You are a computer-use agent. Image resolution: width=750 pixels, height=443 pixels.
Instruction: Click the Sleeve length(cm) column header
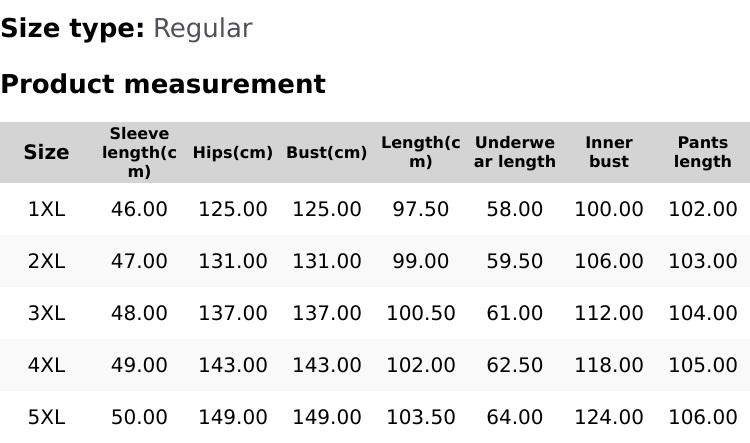click(x=139, y=152)
